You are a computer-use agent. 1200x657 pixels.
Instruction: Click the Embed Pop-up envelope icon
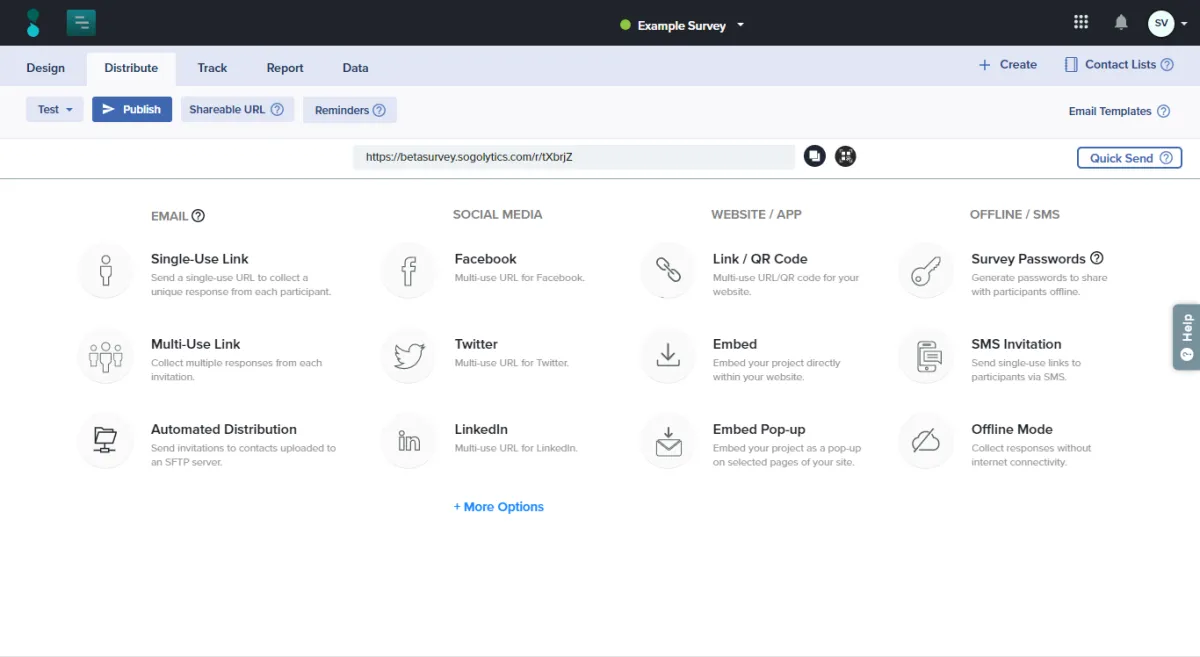point(667,441)
